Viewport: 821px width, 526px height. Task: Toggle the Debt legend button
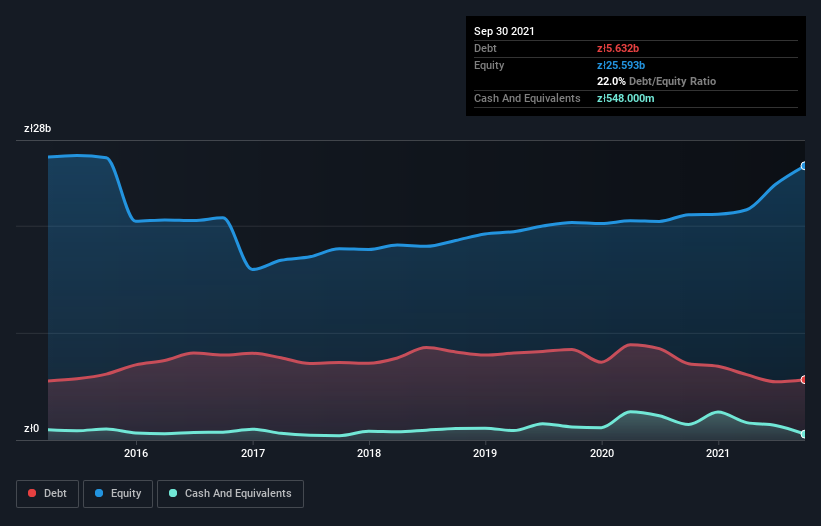[47, 494]
